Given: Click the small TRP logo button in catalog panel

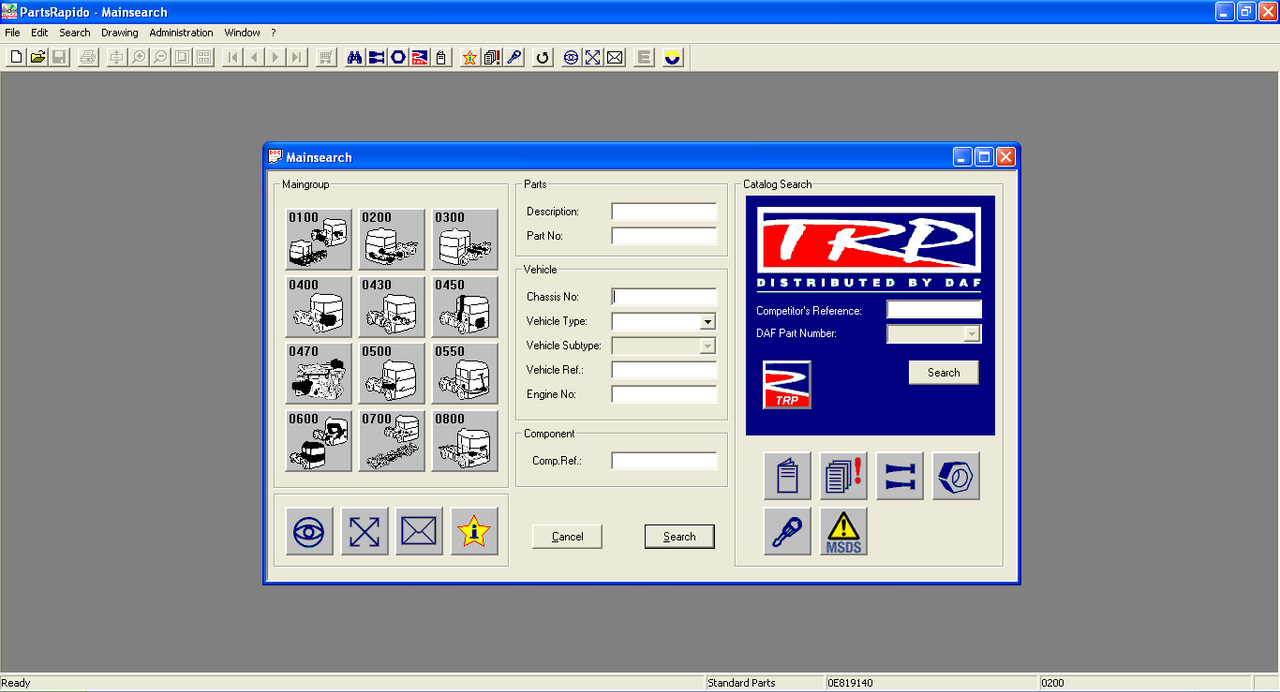Looking at the screenshot, I should click(x=787, y=385).
